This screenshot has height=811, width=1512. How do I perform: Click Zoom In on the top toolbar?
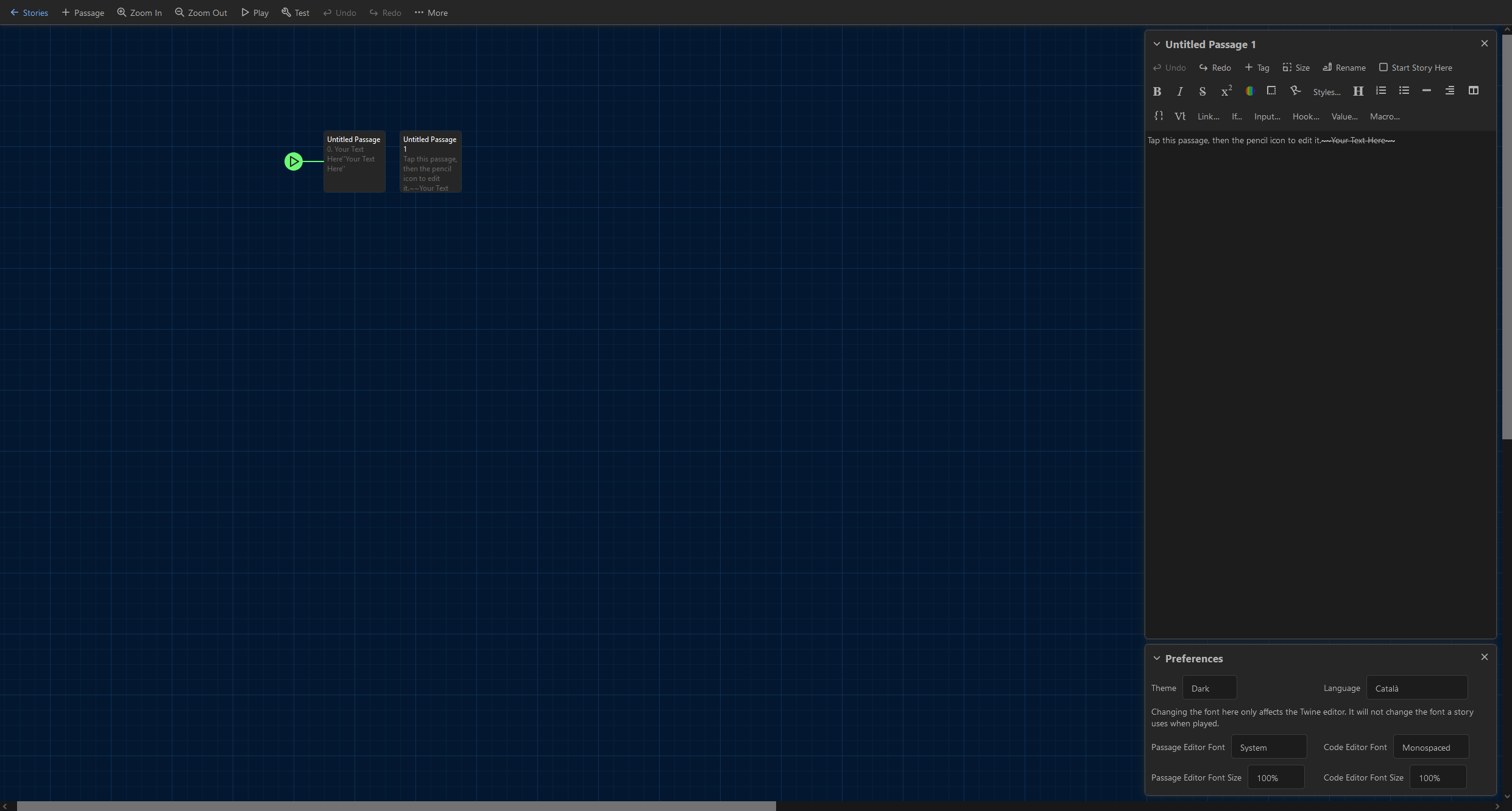(x=140, y=13)
